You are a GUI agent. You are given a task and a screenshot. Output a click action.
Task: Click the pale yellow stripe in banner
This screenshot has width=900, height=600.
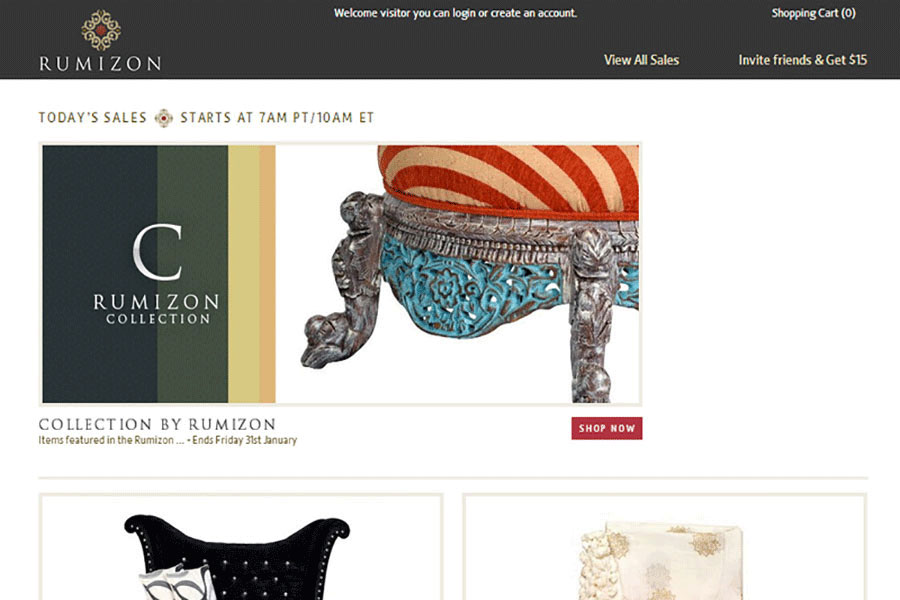[243, 274]
